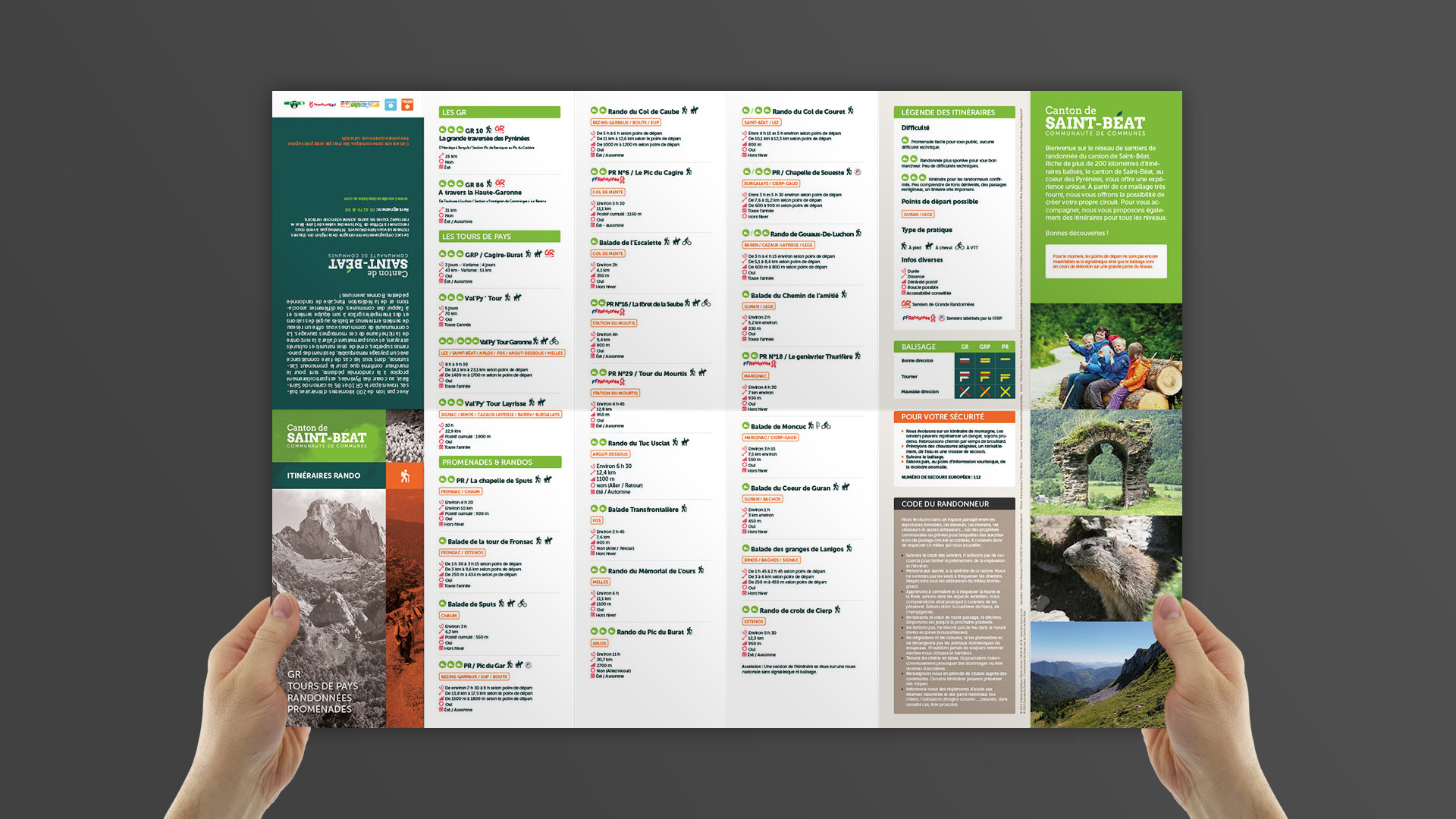Click the GR logo next to GR 10
Viewport: 1456px width, 819px height.
pos(500,130)
